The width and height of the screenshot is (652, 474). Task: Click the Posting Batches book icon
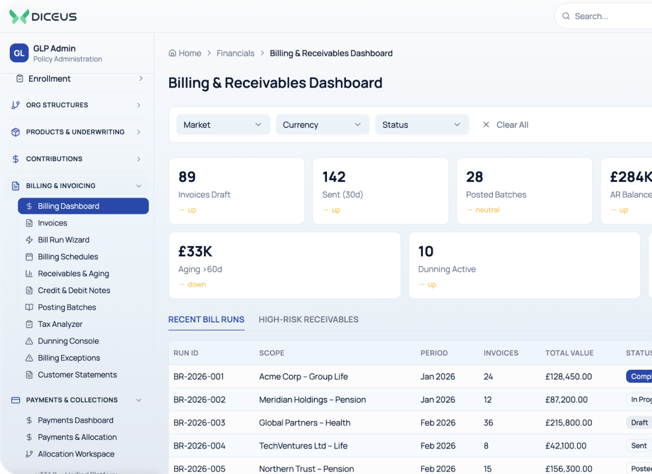click(29, 307)
